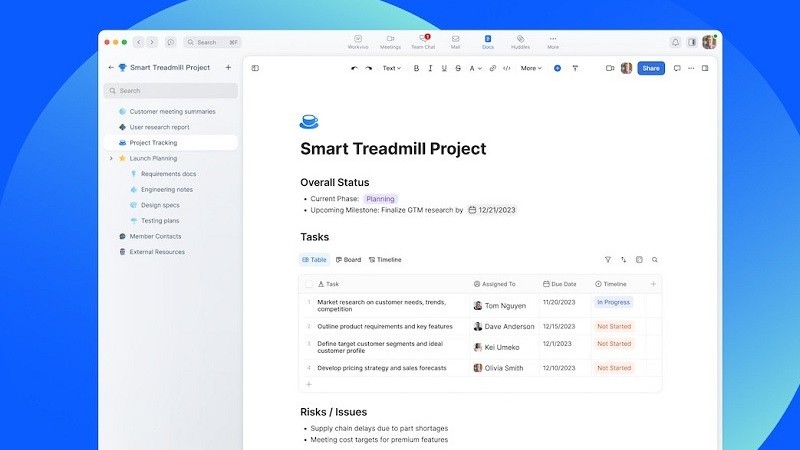The width and height of the screenshot is (800, 450).
Task: Check the select-all checkbox in table header
Action: tap(309, 284)
